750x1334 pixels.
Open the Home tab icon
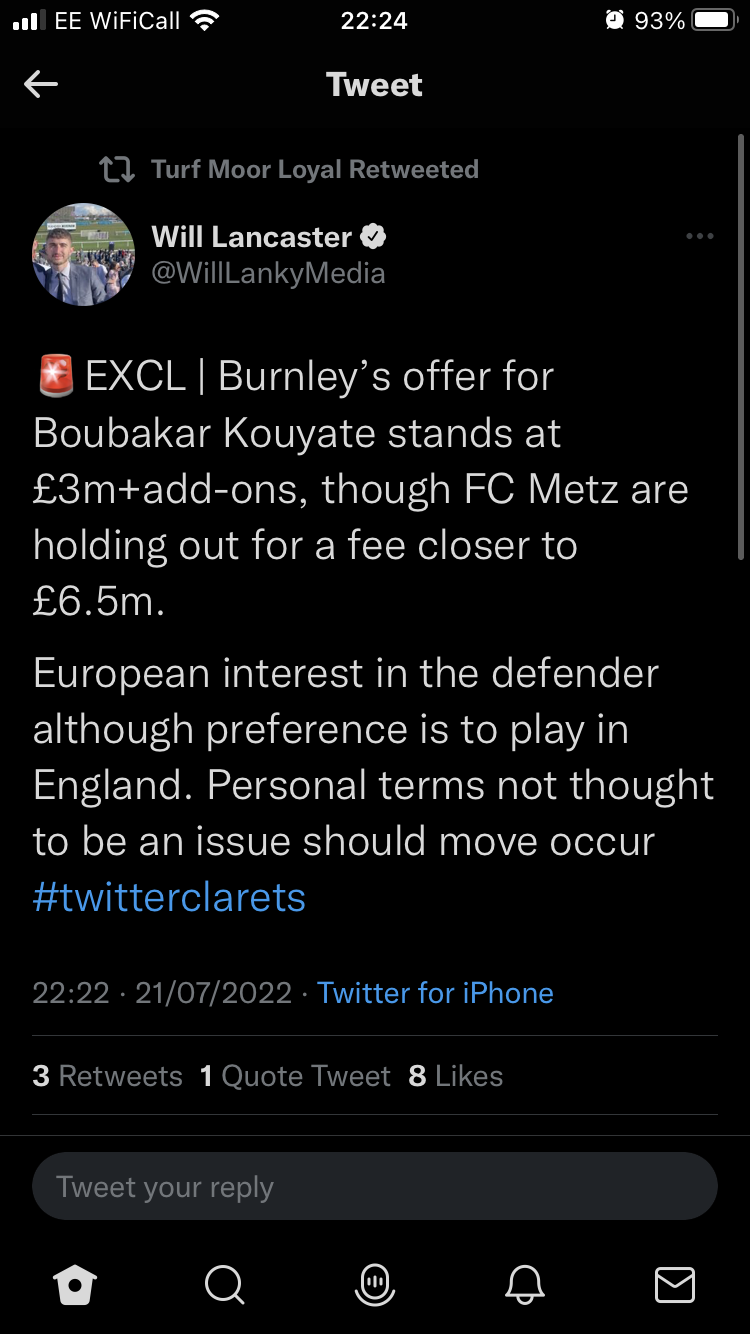click(76, 1284)
